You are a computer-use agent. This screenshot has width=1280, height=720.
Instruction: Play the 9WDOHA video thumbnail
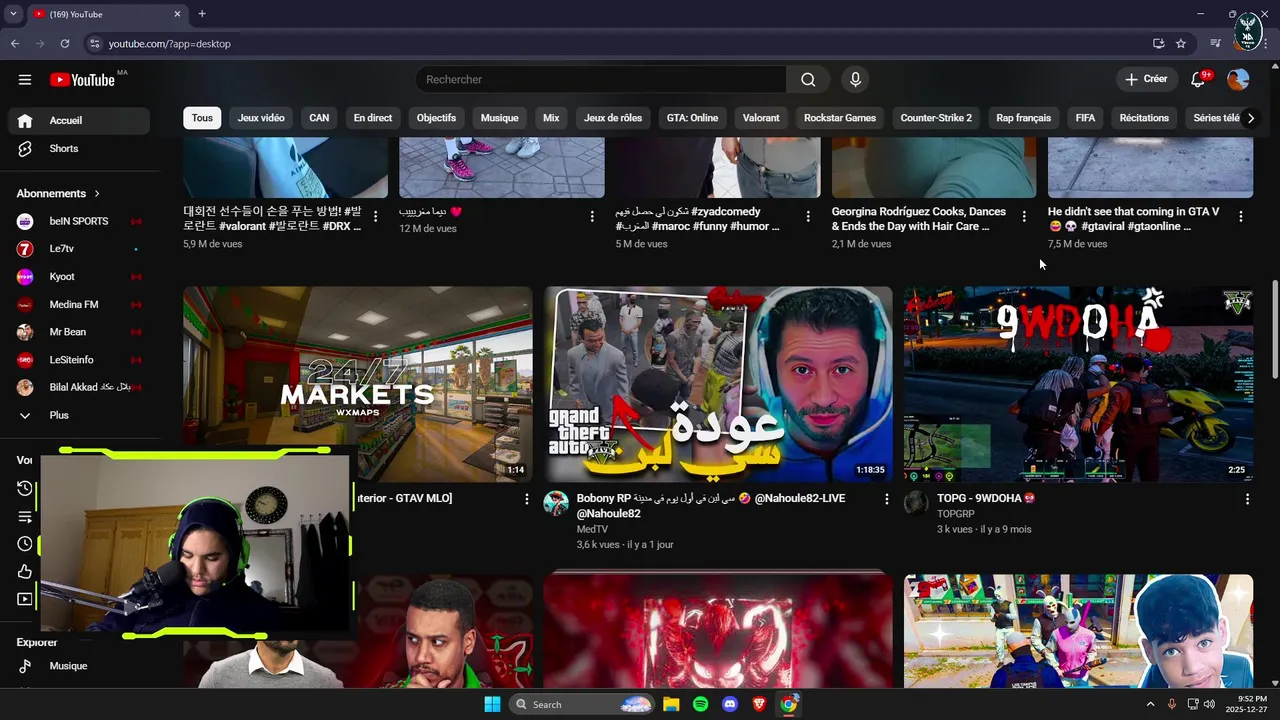pos(1078,384)
